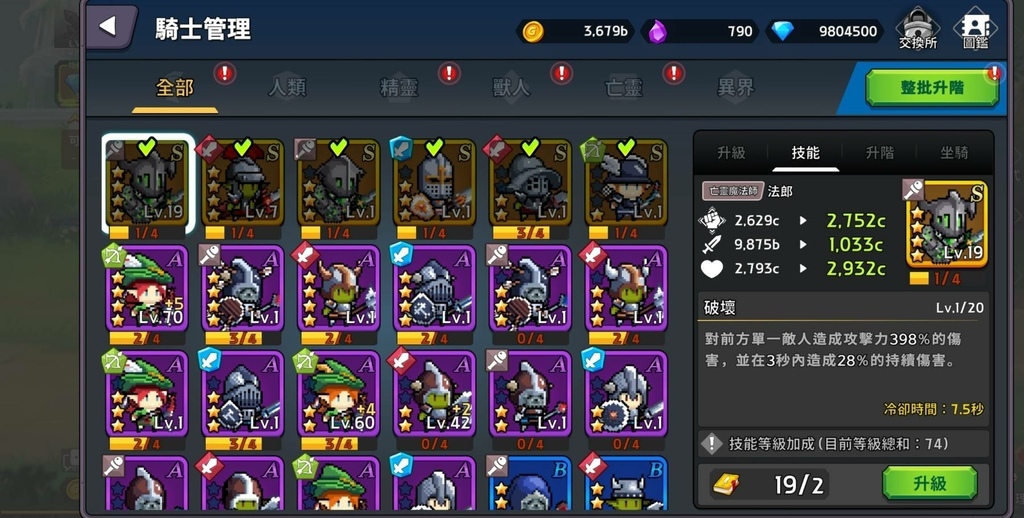This screenshot has width=1024, height=518.
Task: Click the green 升級 upgrade button
Action: coord(929,483)
